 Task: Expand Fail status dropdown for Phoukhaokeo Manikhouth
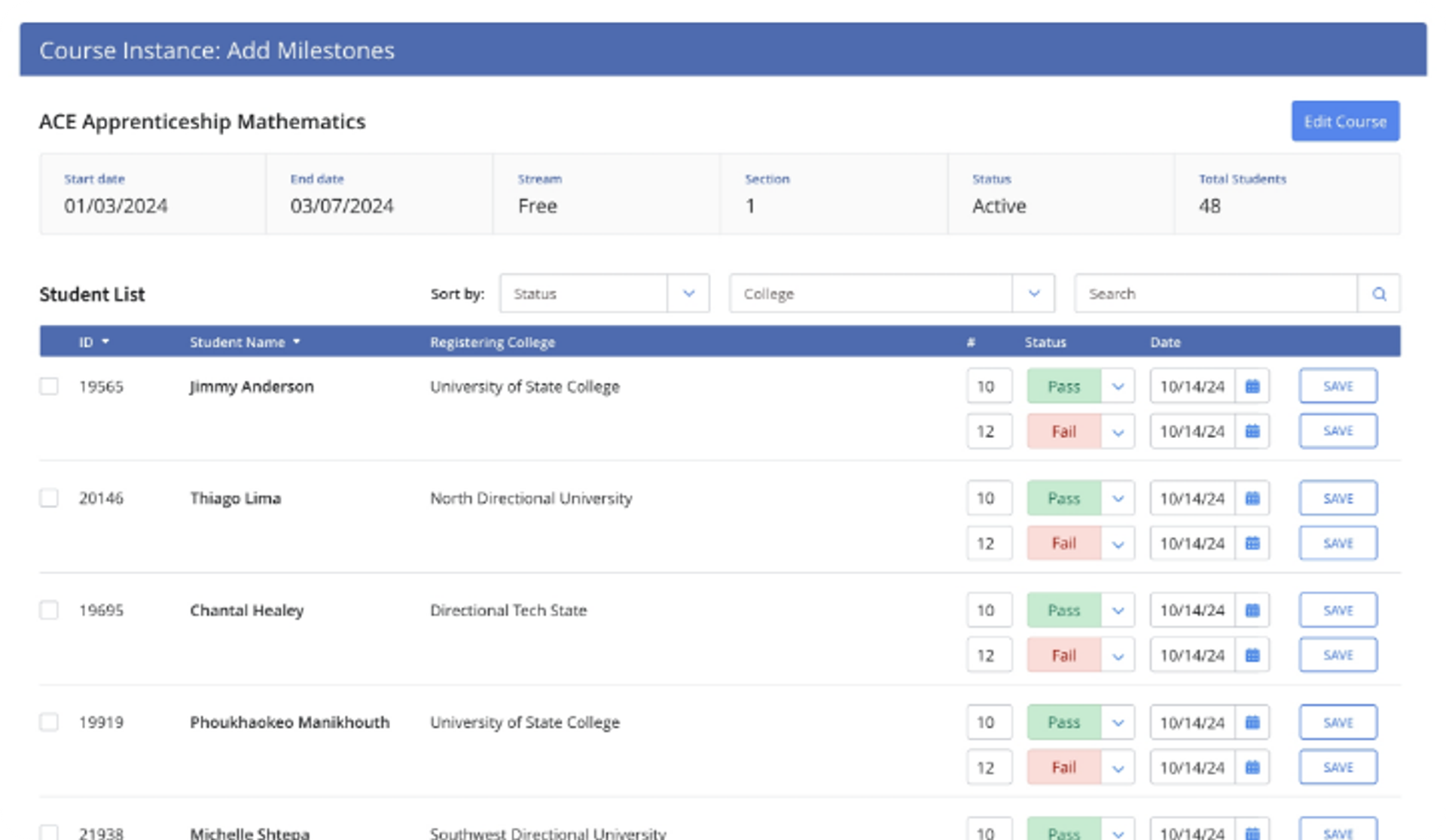[1118, 768]
